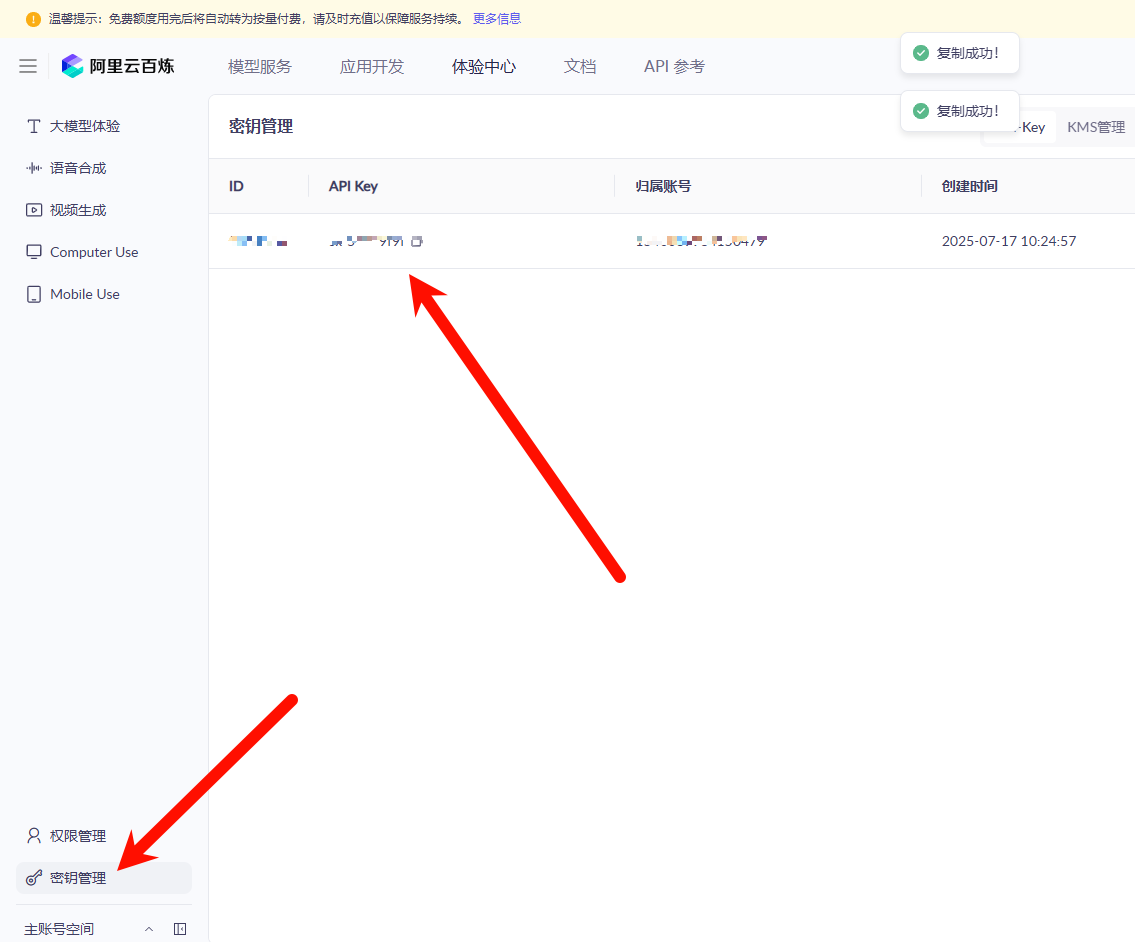
Task: Open 权限管理 in the sidebar
Action: [78, 836]
